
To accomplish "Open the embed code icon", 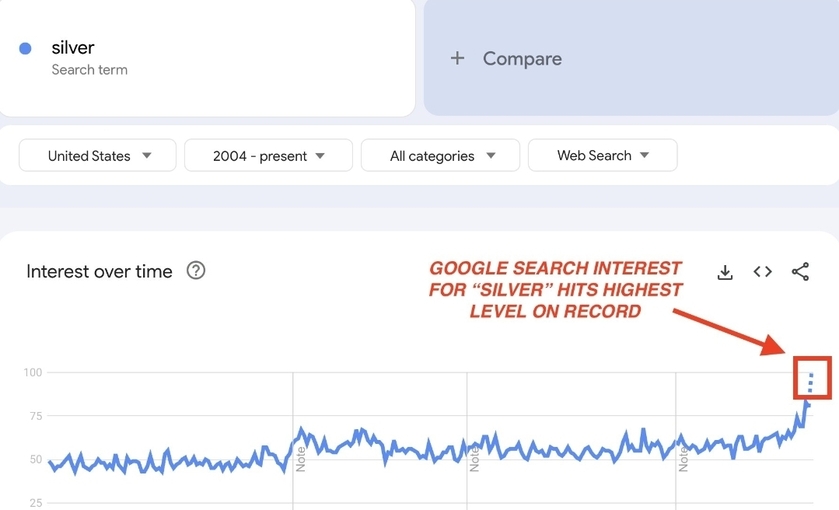I will 763,272.
